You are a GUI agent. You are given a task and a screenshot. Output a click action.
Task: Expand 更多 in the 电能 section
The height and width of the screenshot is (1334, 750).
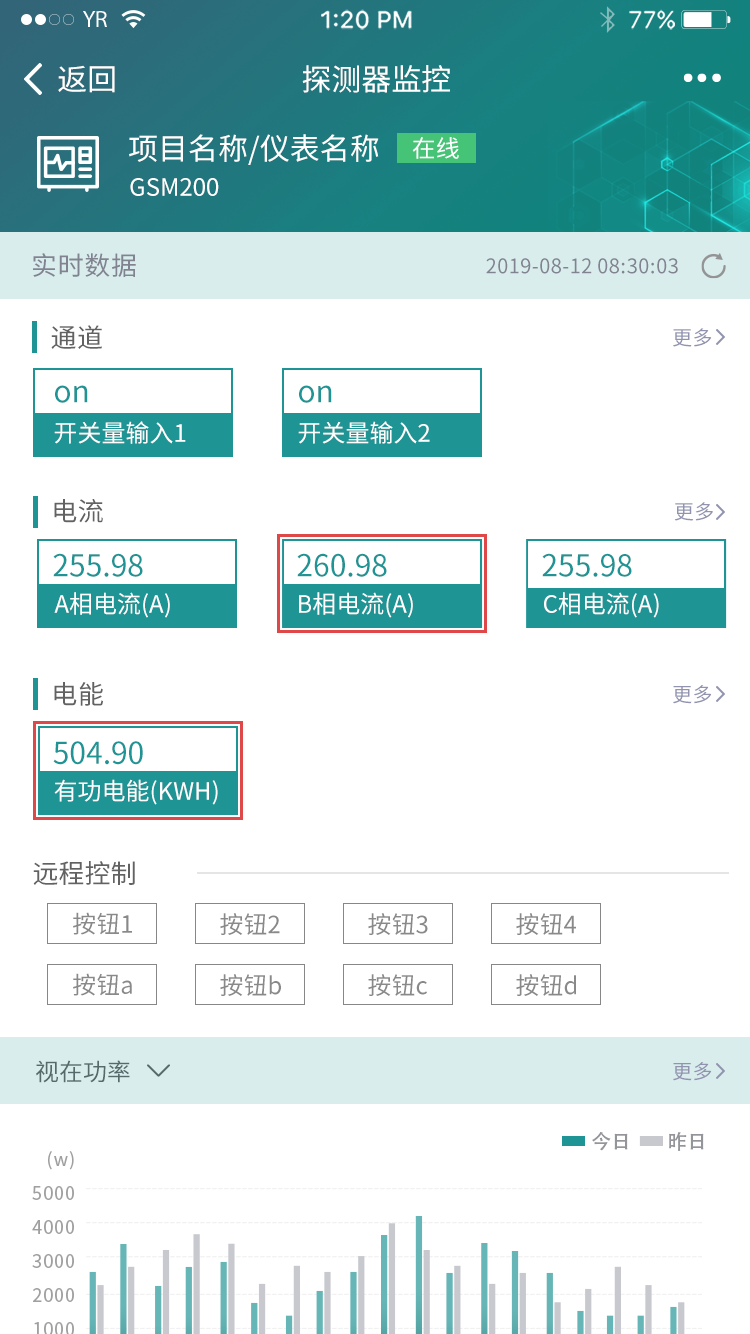pos(698,694)
